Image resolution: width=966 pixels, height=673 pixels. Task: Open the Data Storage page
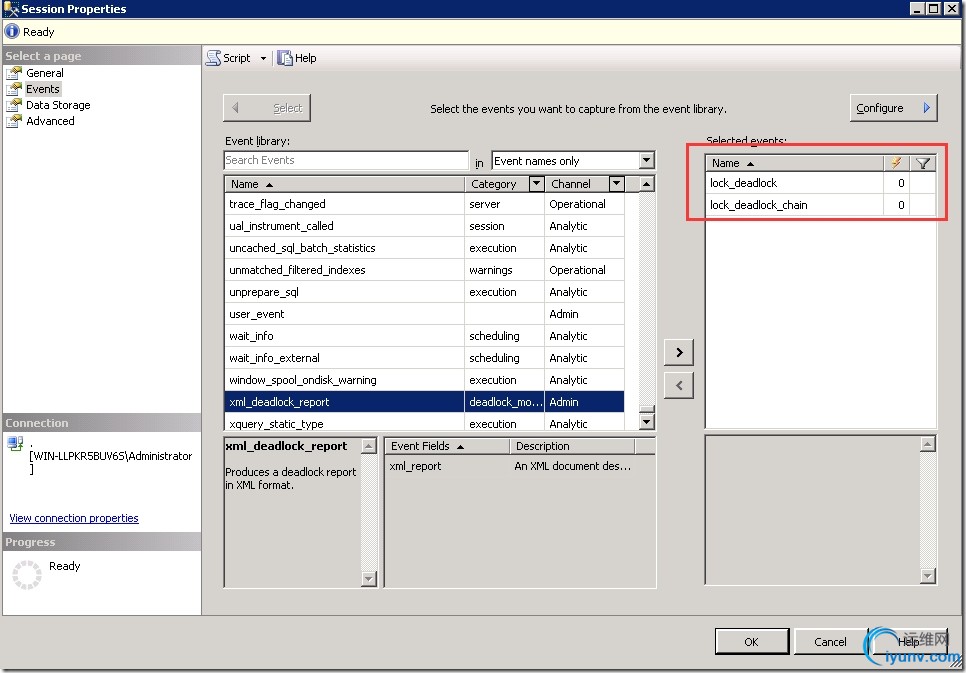[x=58, y=105]
